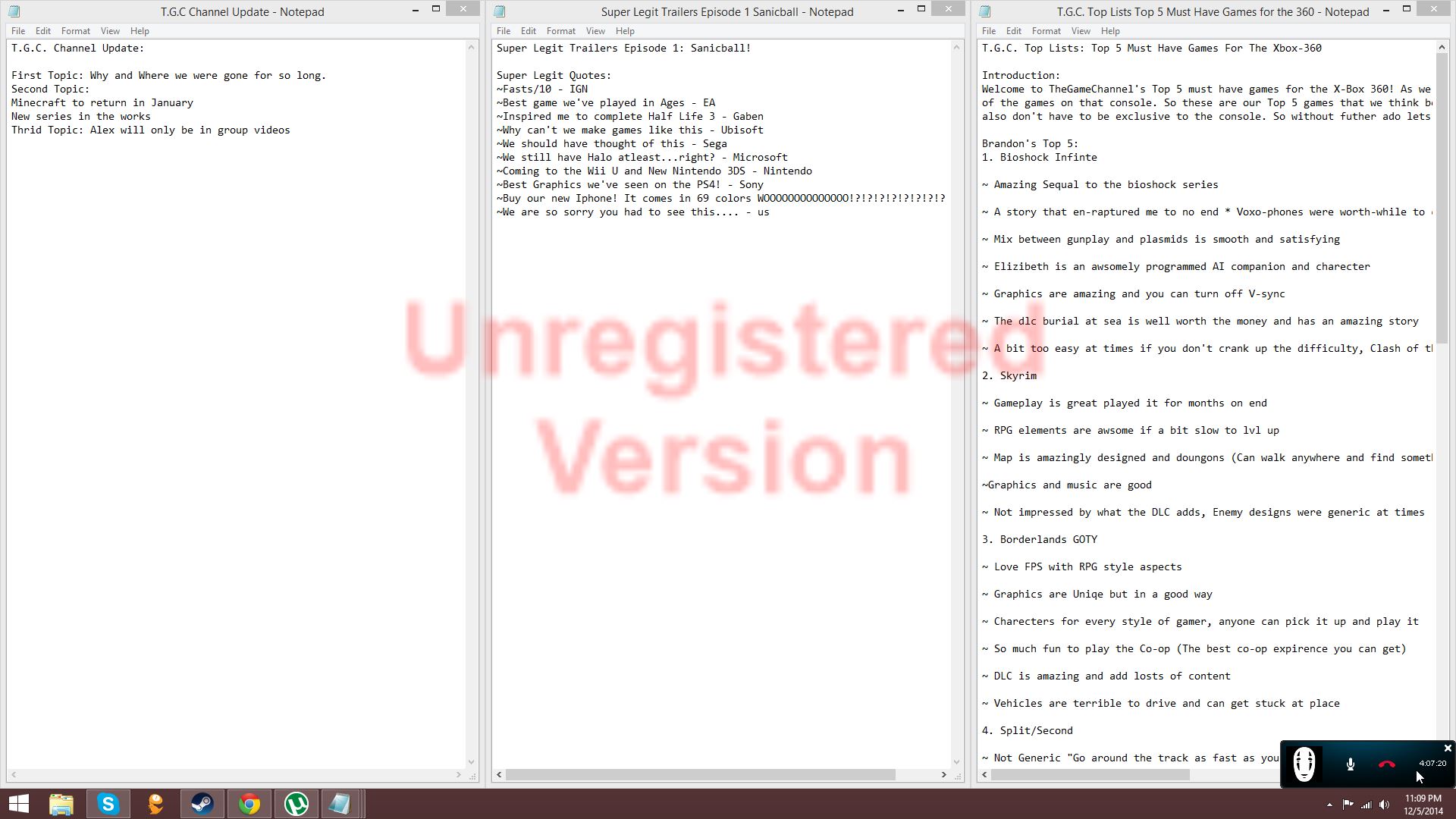Click scroll-left arrow in Top Lists window

coord(984,775)
